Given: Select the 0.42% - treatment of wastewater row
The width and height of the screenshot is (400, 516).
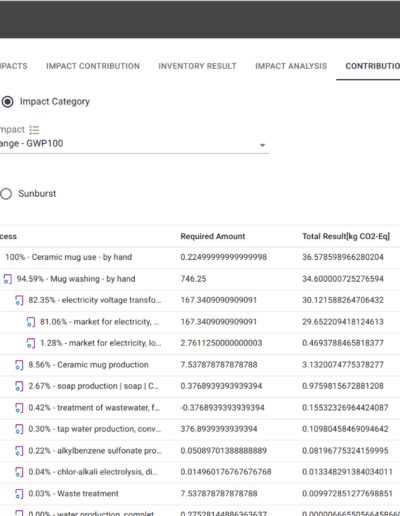Looking at the screenshot, I should [x=200, y=408].
